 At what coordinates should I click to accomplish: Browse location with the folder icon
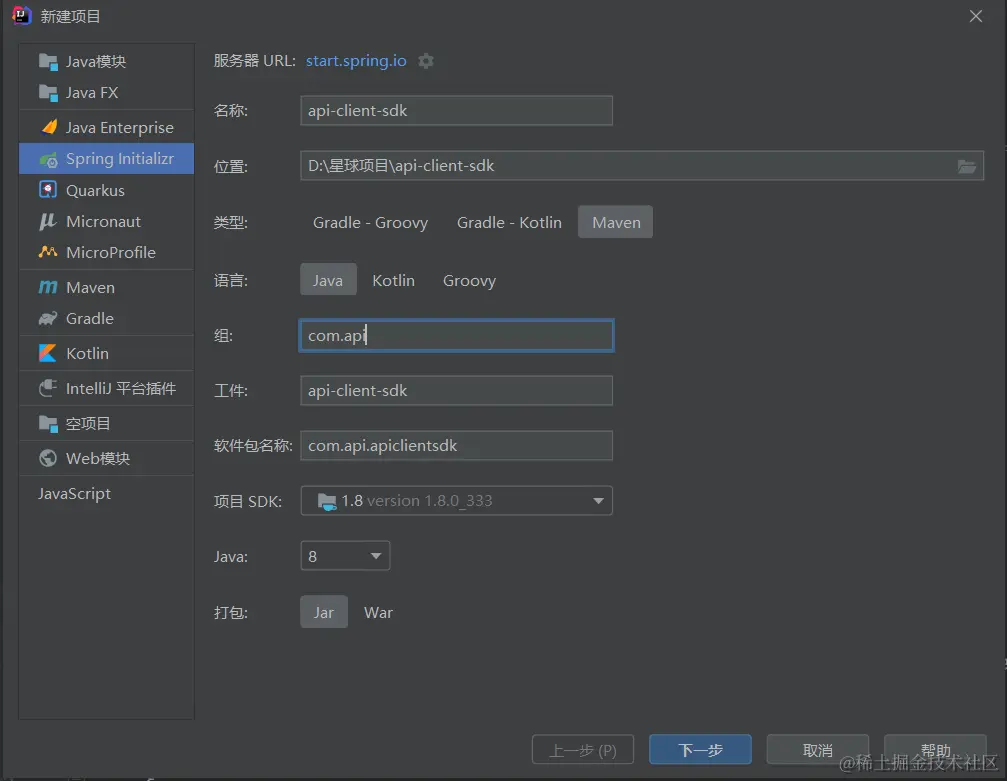[x=967, y=166]
